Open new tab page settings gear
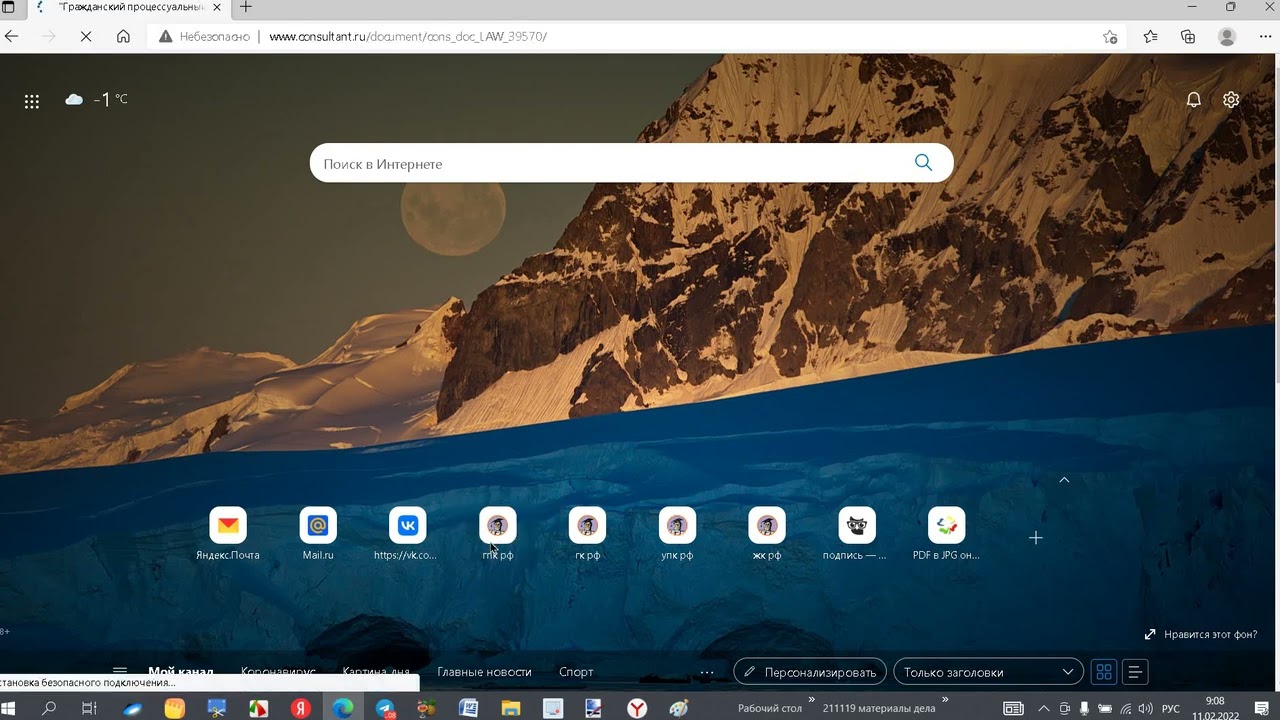The height and width of the screenshot is (720, 1280). point(1231,100)
